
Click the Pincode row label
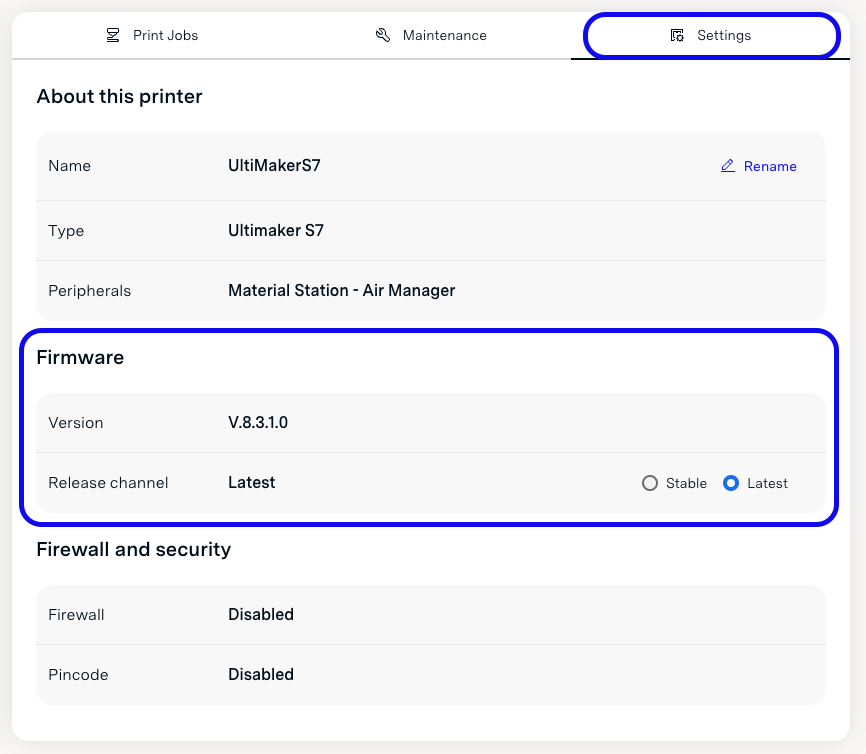coord(78,675)
